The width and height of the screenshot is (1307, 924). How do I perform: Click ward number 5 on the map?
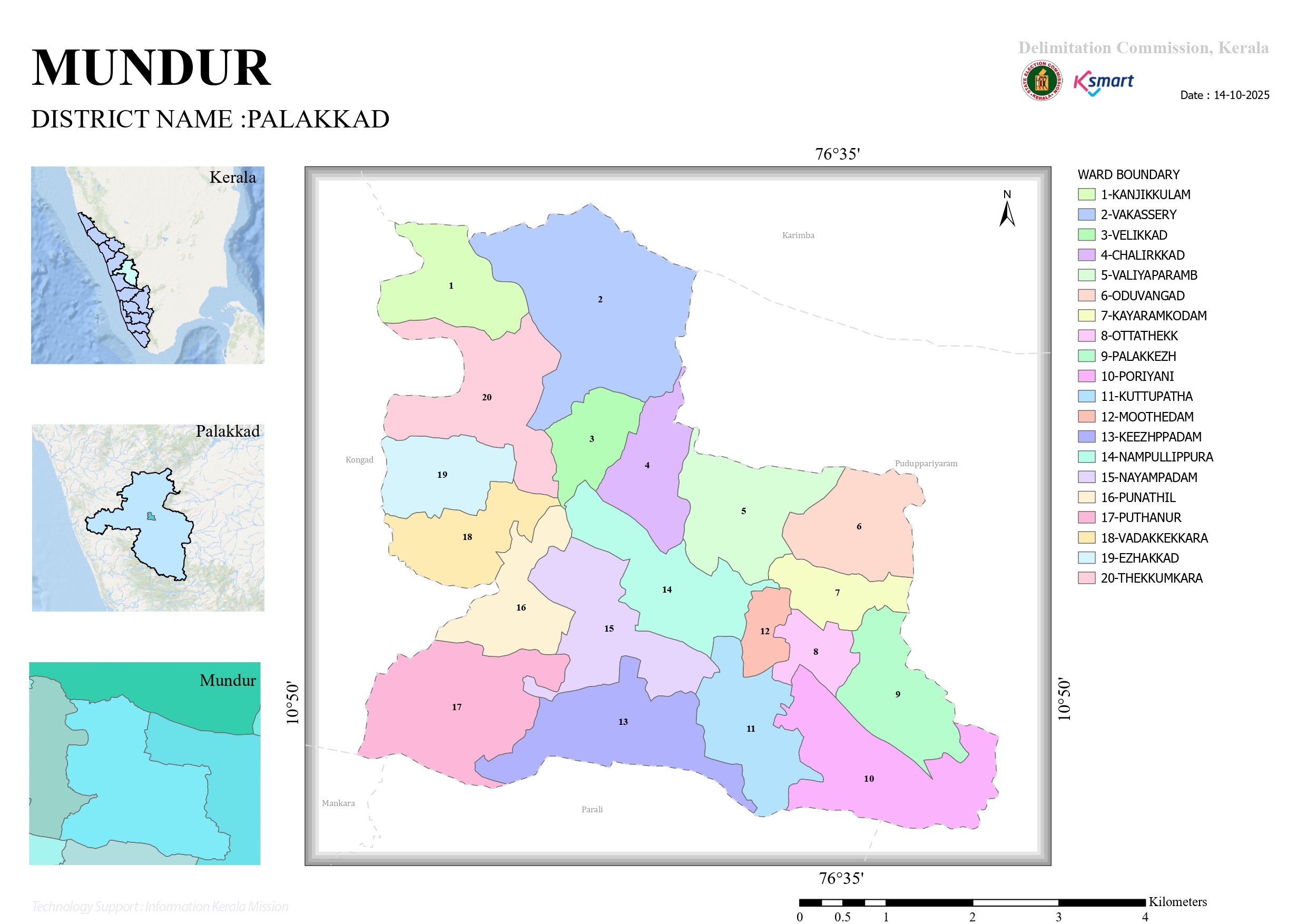[x=743, y=511]
